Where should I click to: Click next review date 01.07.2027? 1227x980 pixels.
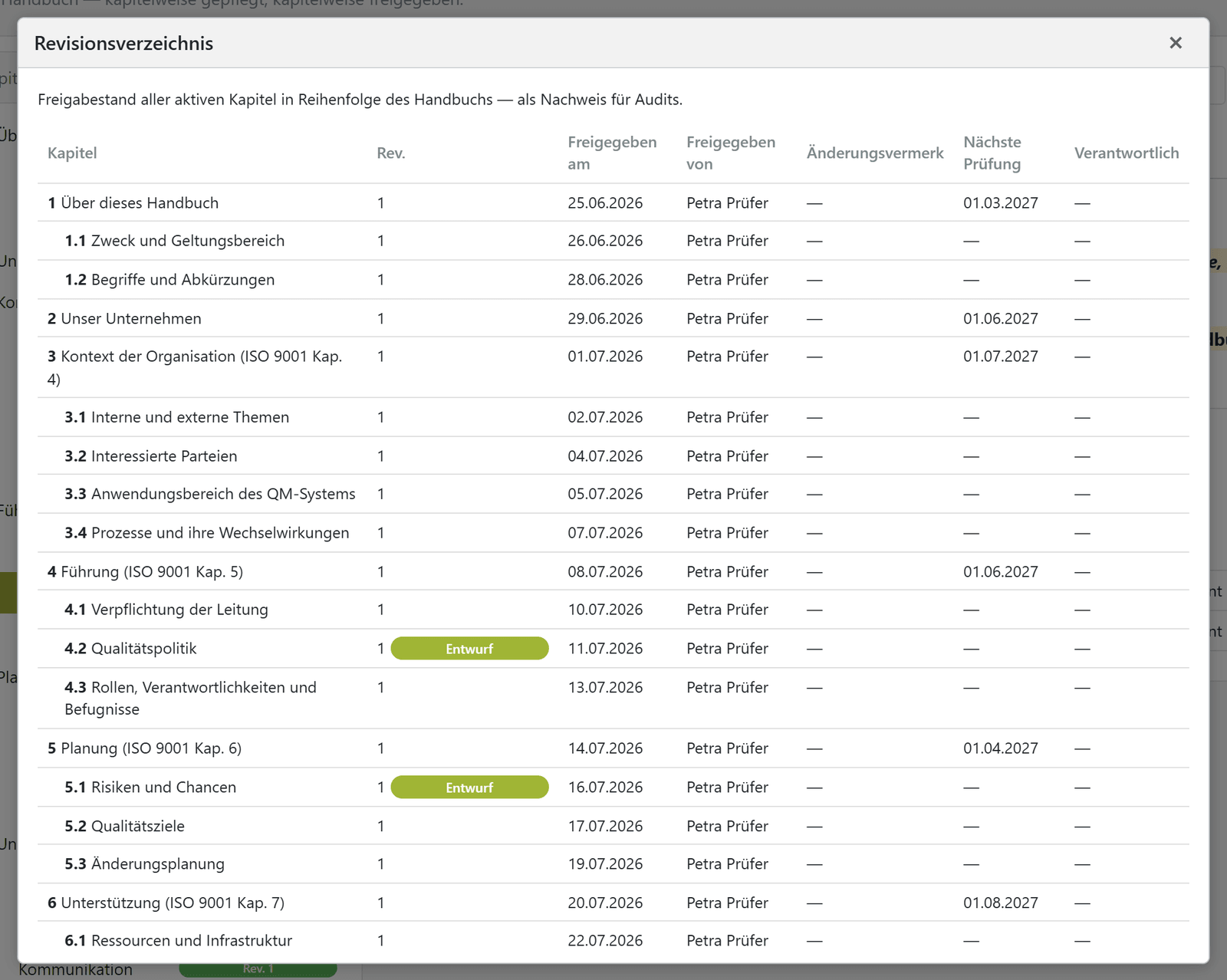(1001, 357)
